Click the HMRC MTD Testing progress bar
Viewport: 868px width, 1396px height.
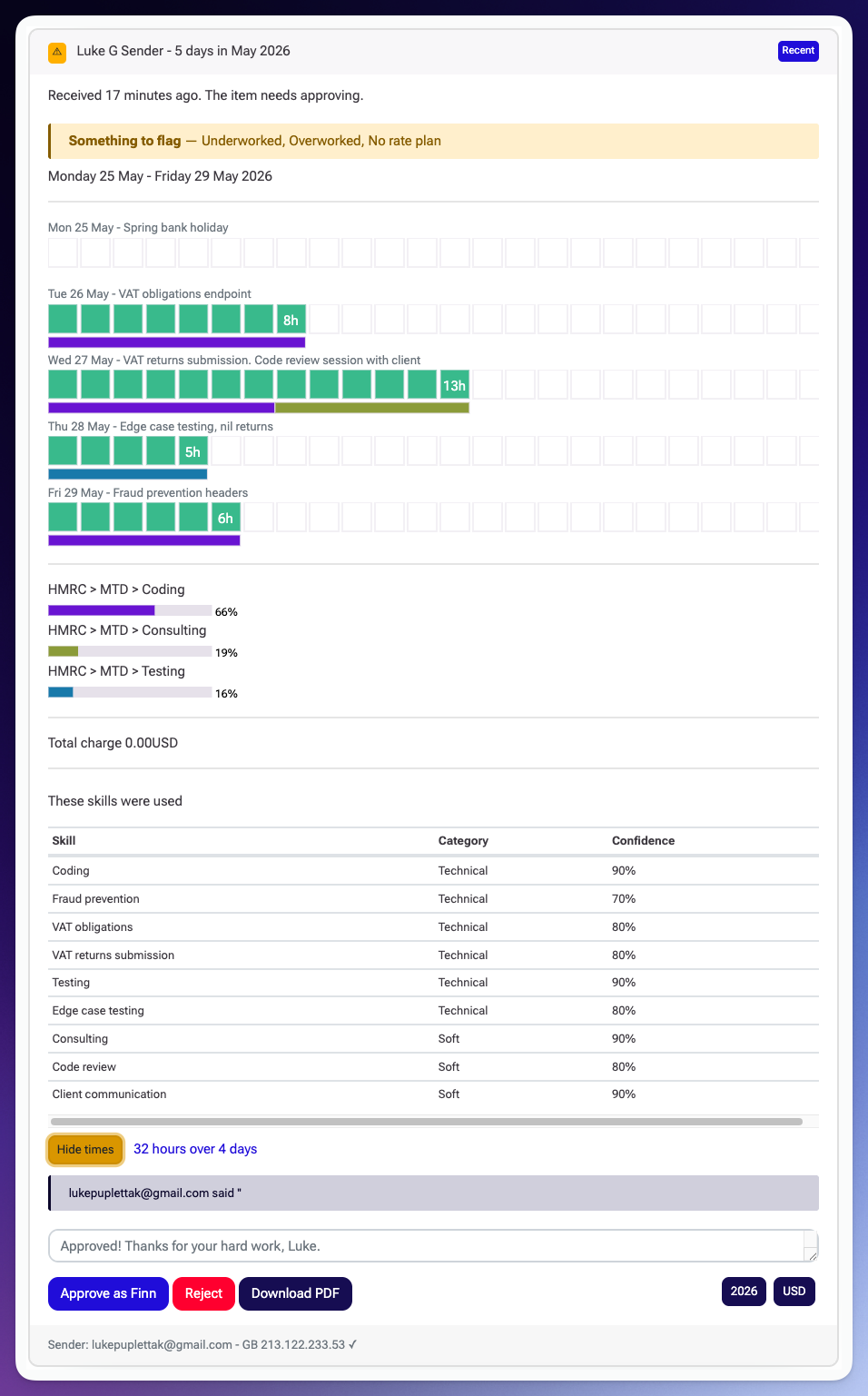pyautogui.click(x=130, y=692)
